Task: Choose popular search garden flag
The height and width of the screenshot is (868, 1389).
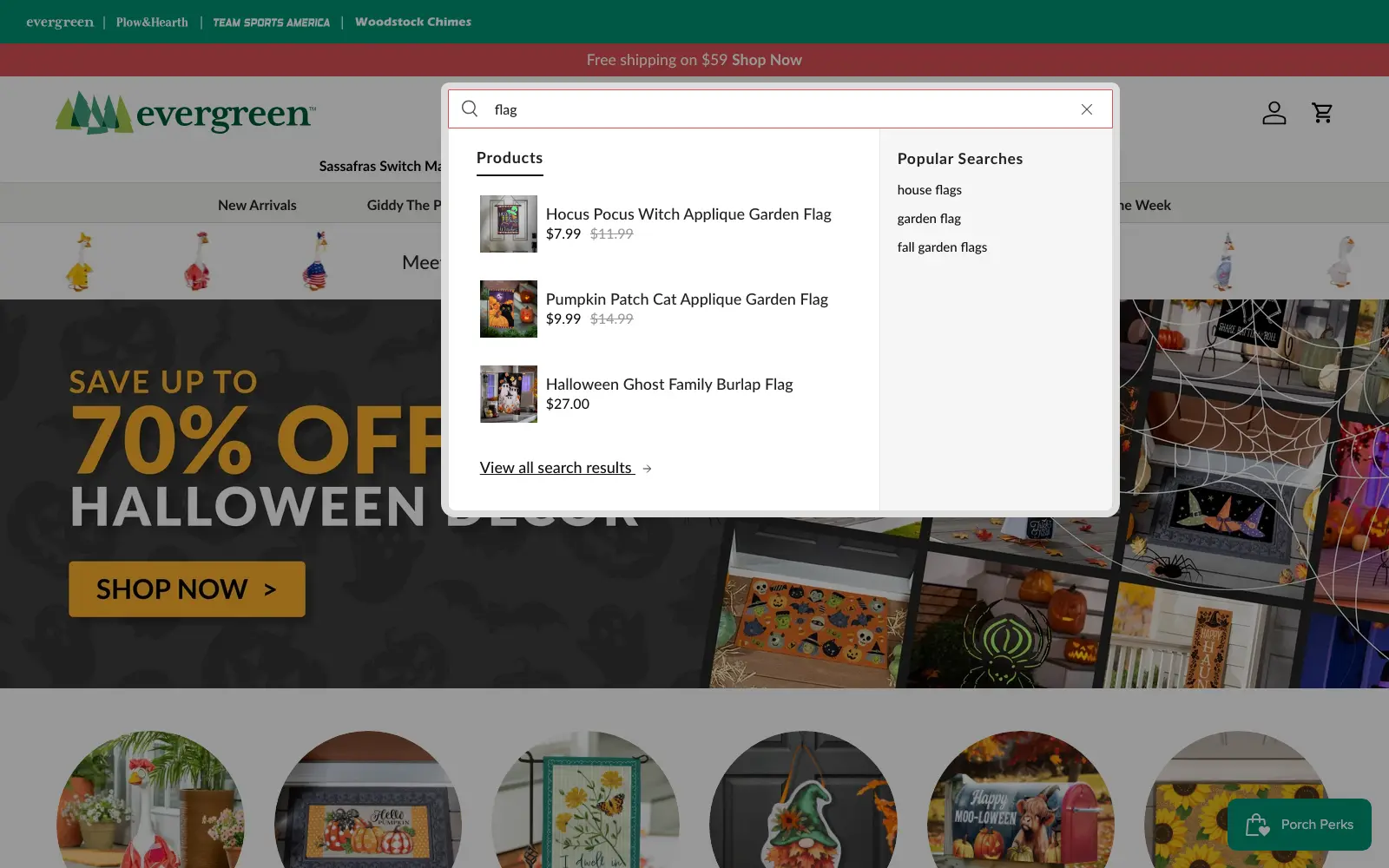Action: (x=929, y=219)
